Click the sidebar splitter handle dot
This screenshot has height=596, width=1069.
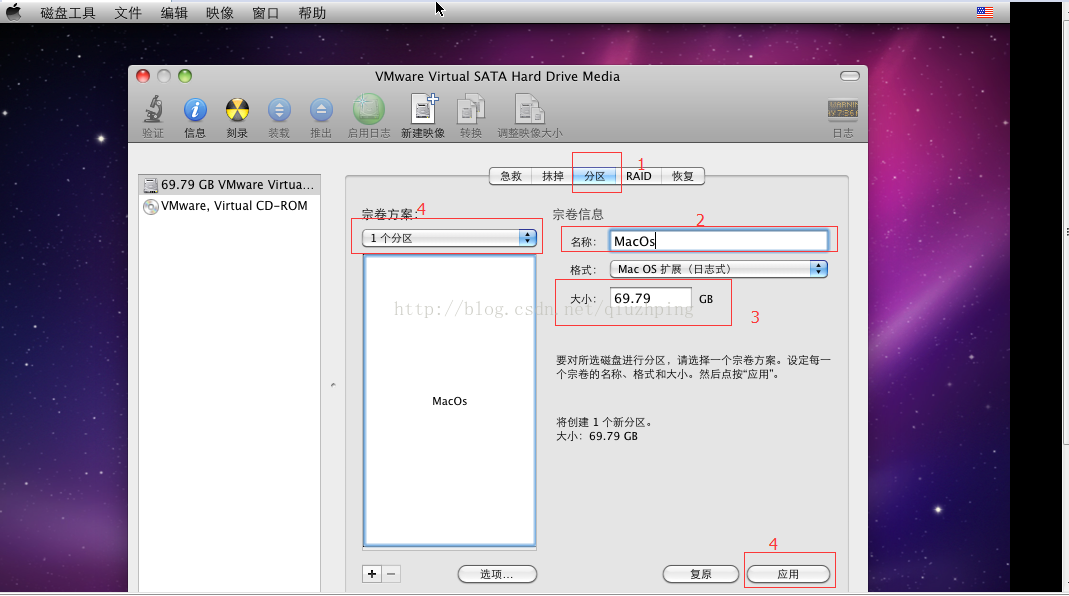tap(333, 385)
